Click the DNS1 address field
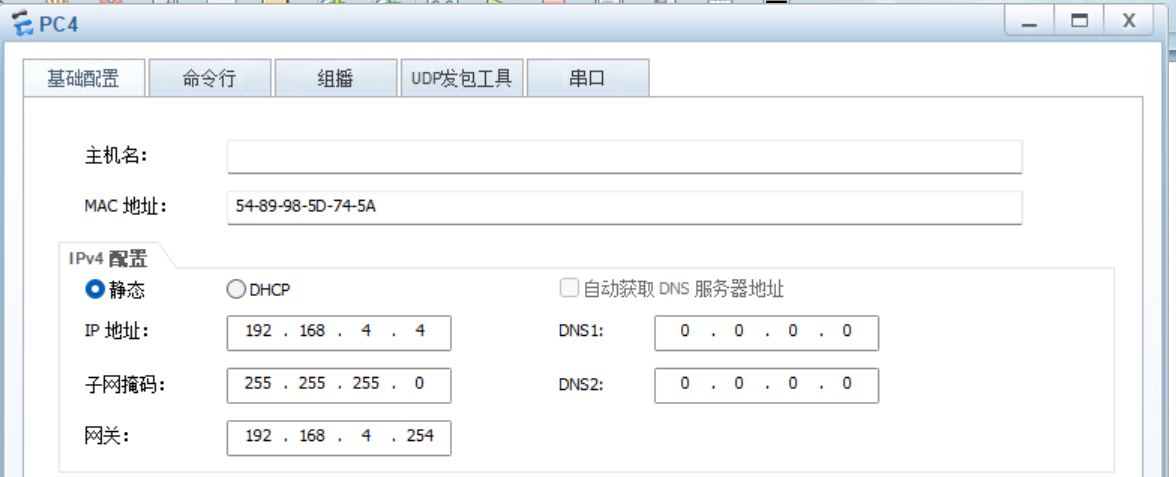The height and width of the screenshot is (477, 1176). pos(766,333)
